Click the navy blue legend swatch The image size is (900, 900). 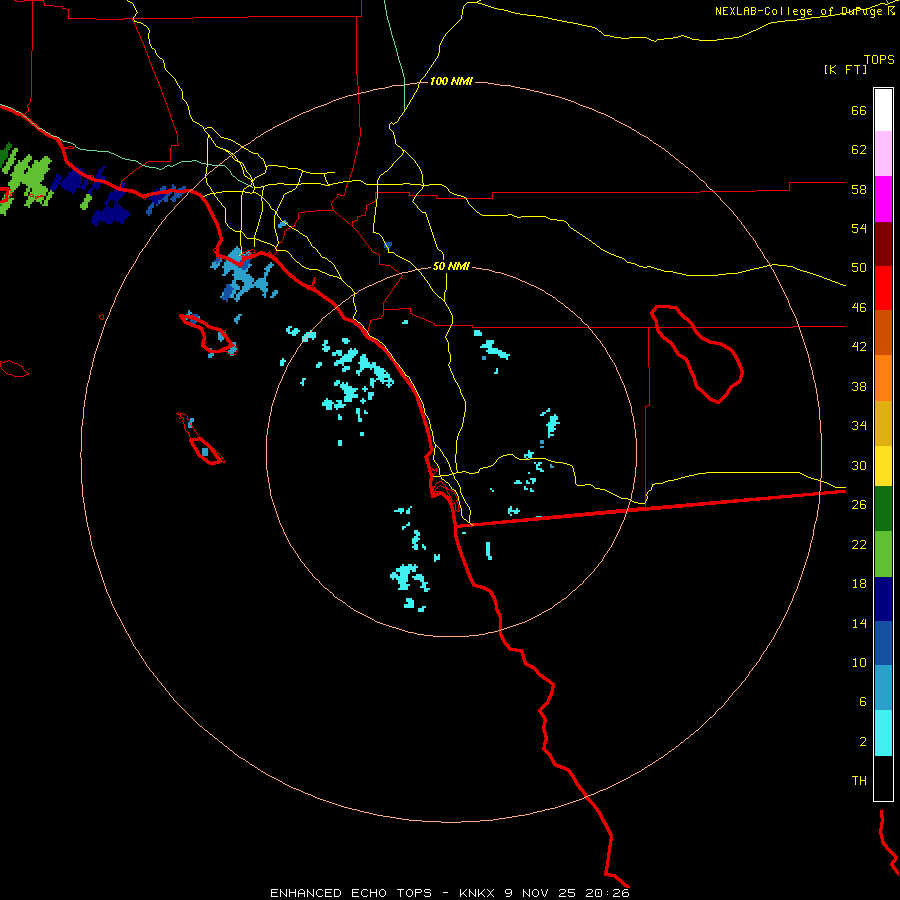click(x=883, y=599)
